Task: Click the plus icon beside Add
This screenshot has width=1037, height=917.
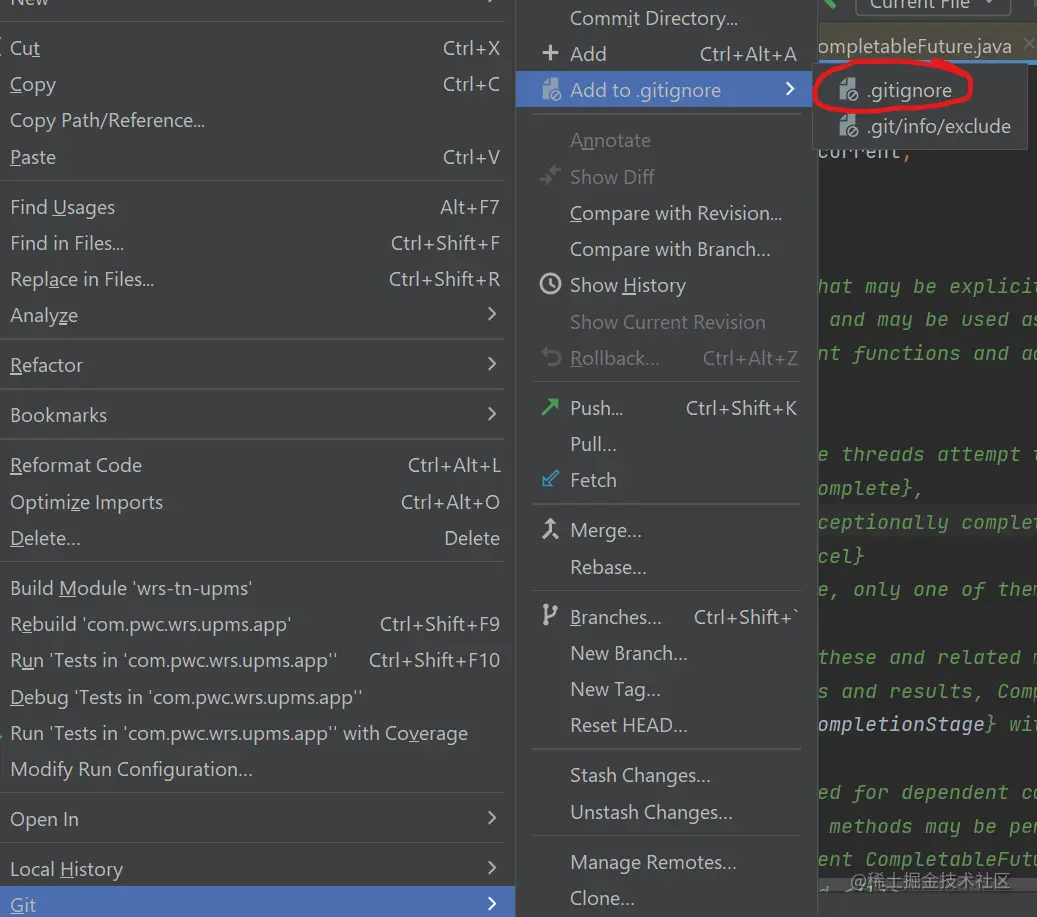Action: [550, 53]
